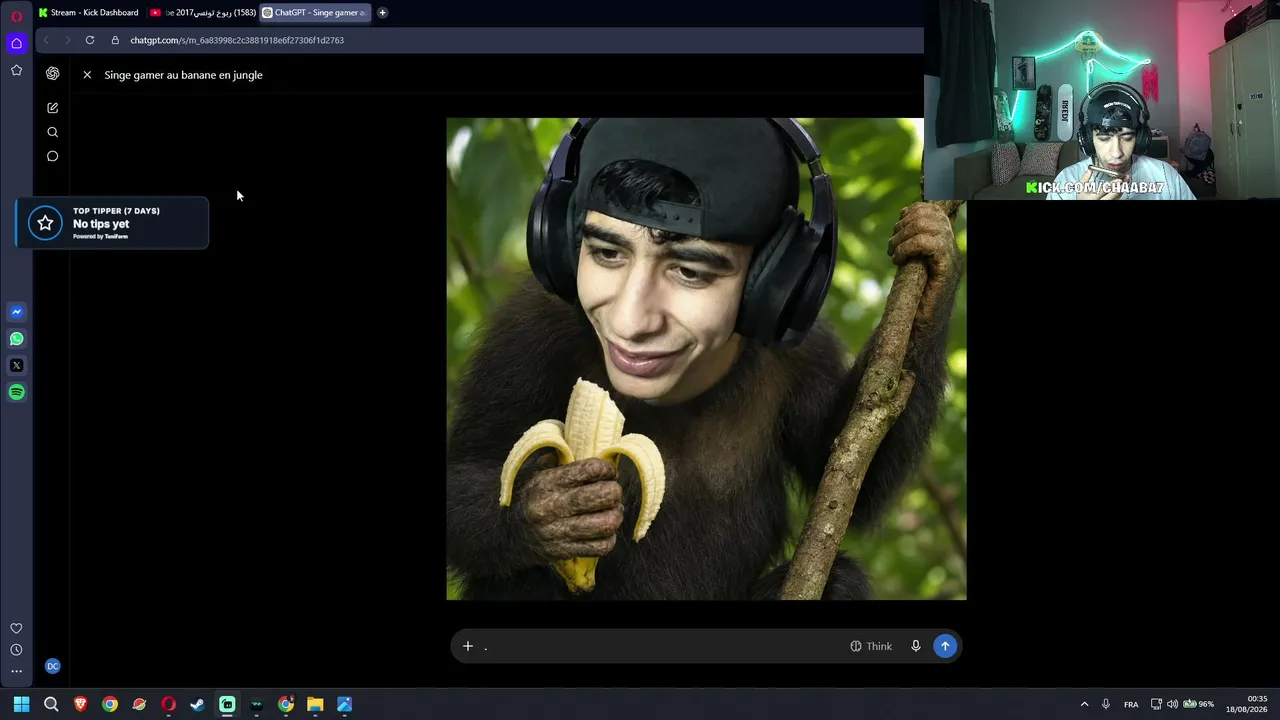Screen dimensions: 1280x720
Task: Click the chatgpt.com address bar URL
Action: (237, 41)
